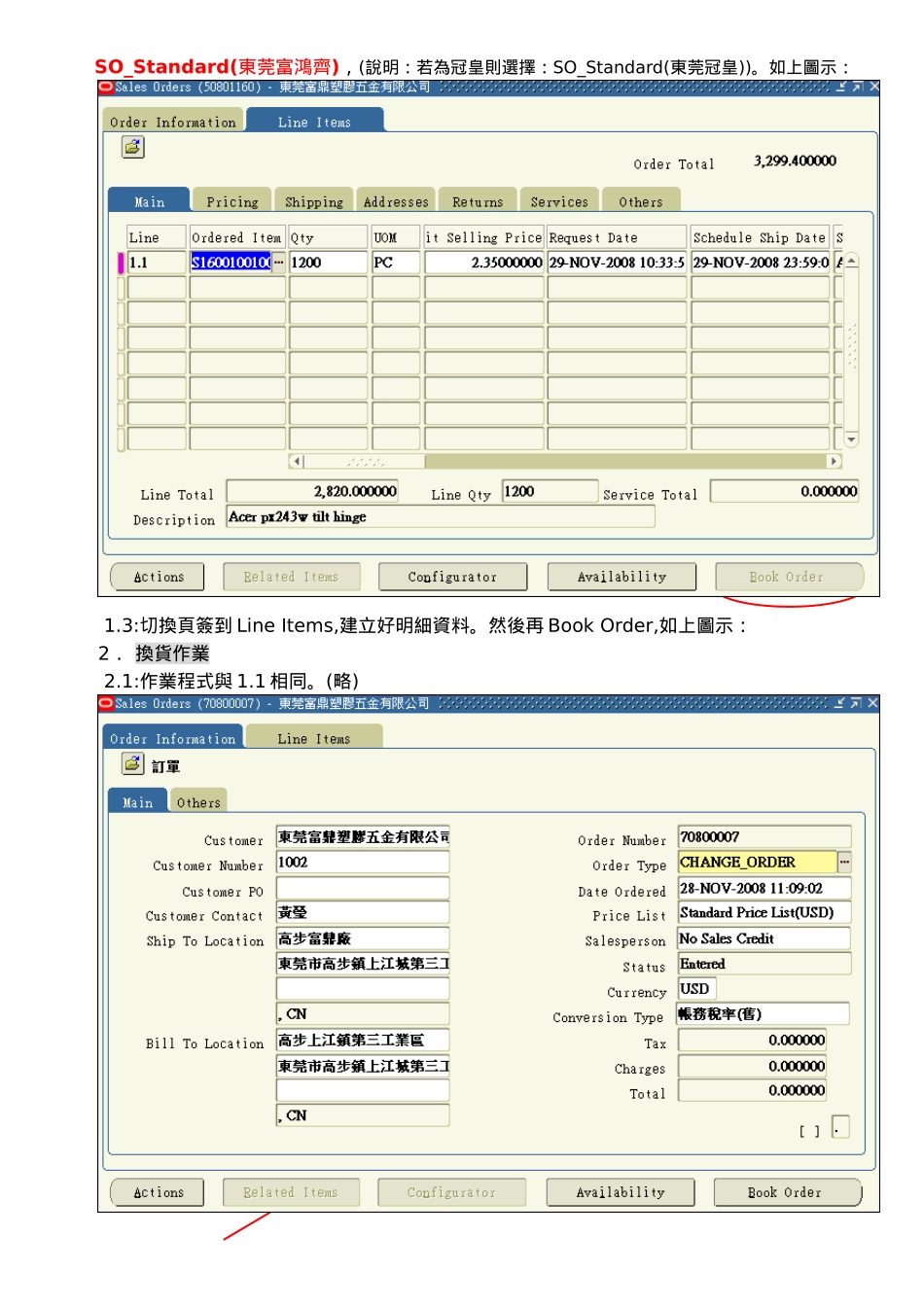Click Configurator button in window 50801160
This screenshot has width=924, height=1307.
click(x=452, y=577)
